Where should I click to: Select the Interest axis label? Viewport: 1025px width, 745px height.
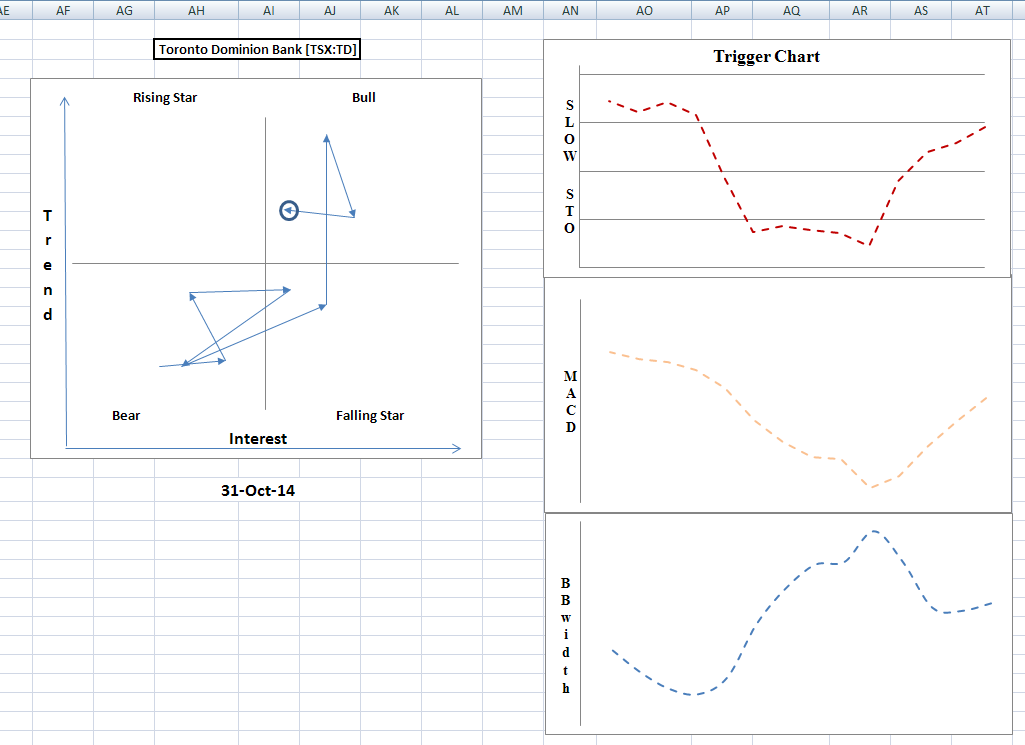click(x=258, y=439)
